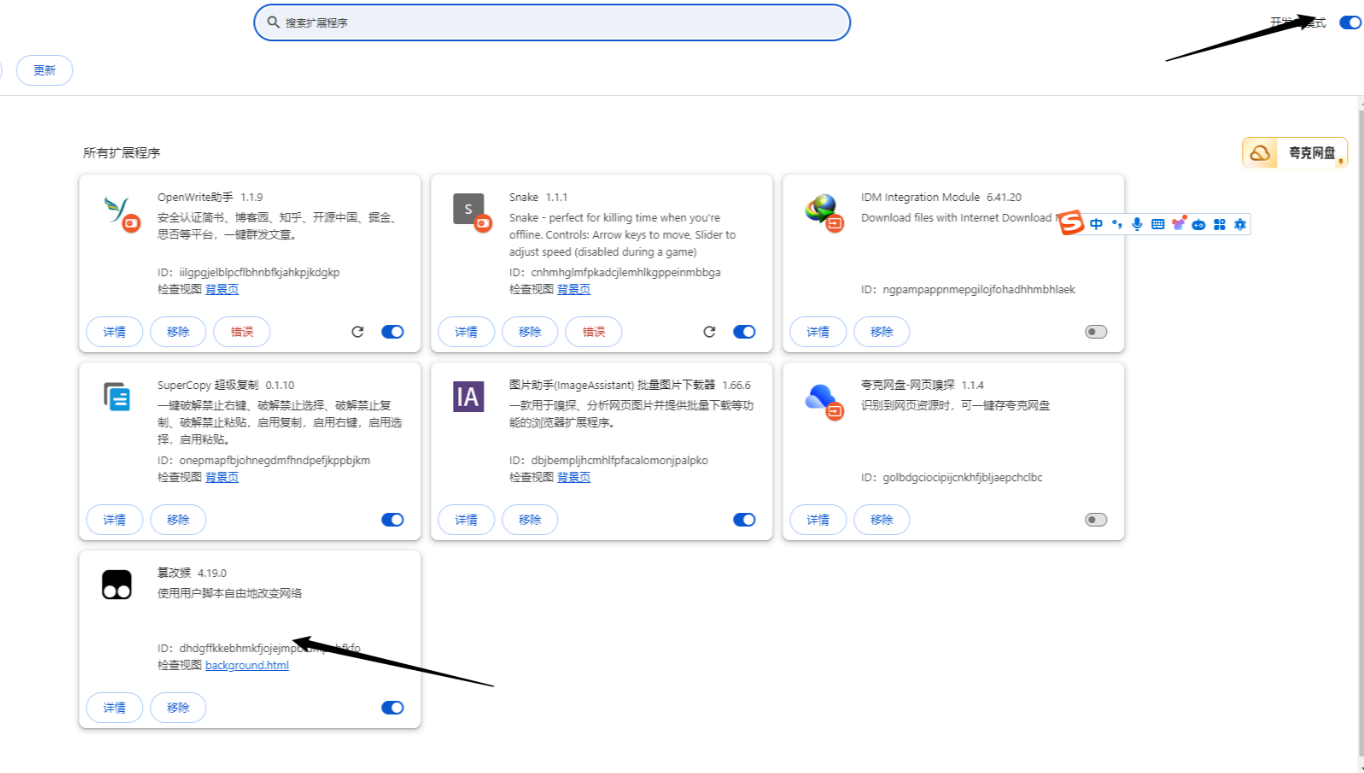Click reload icon on Snake extension
This screenshot has width=1364, height=773.
[709, 332]
